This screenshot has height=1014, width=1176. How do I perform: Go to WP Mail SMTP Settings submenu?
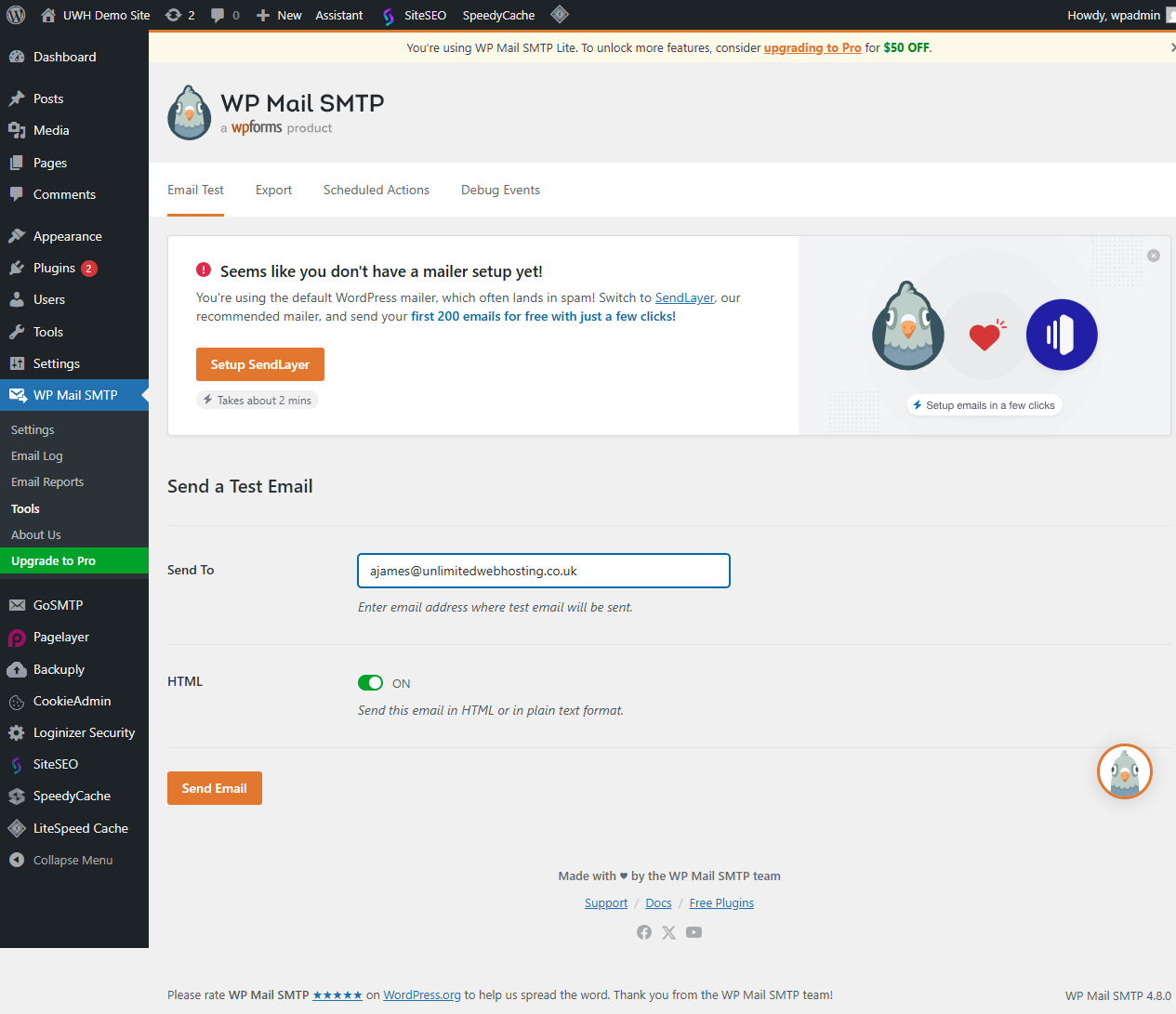coord(33,430)
